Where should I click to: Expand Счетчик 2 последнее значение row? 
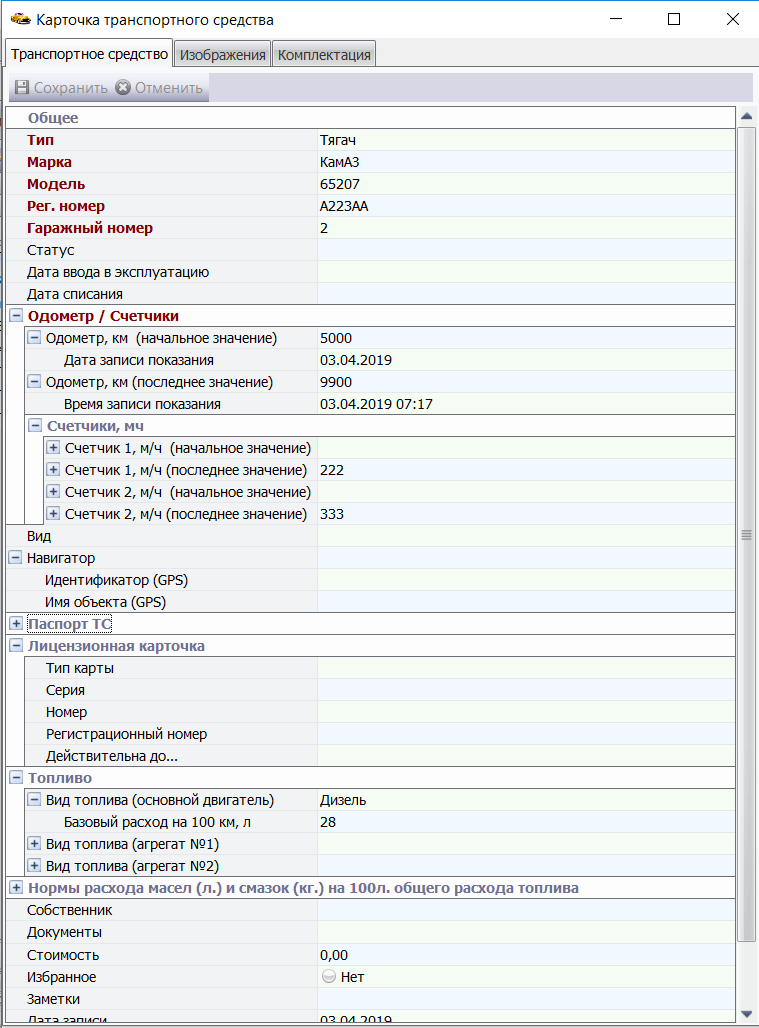(x=53, y=513)
